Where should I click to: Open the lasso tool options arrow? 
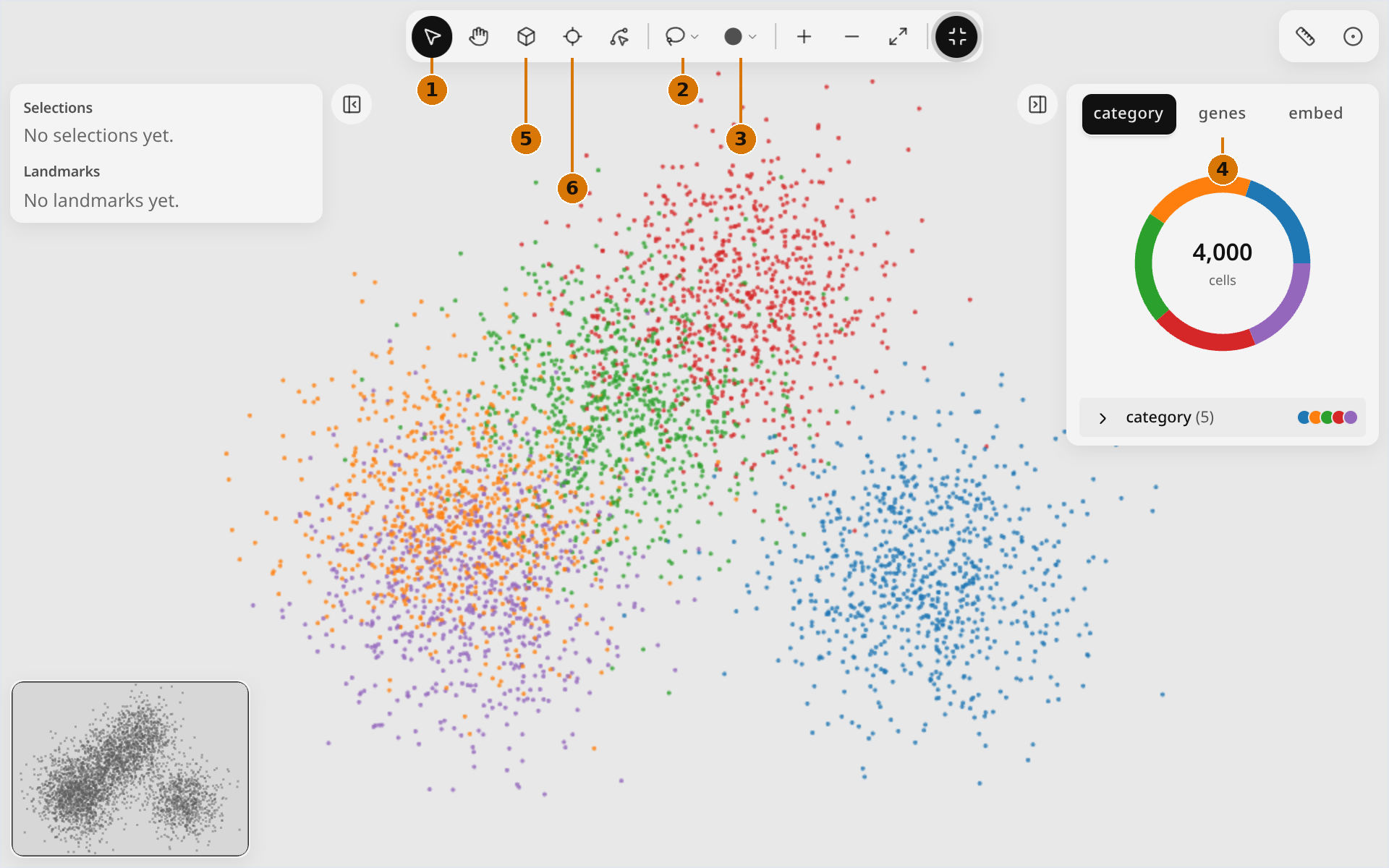[x=694, y=37]
